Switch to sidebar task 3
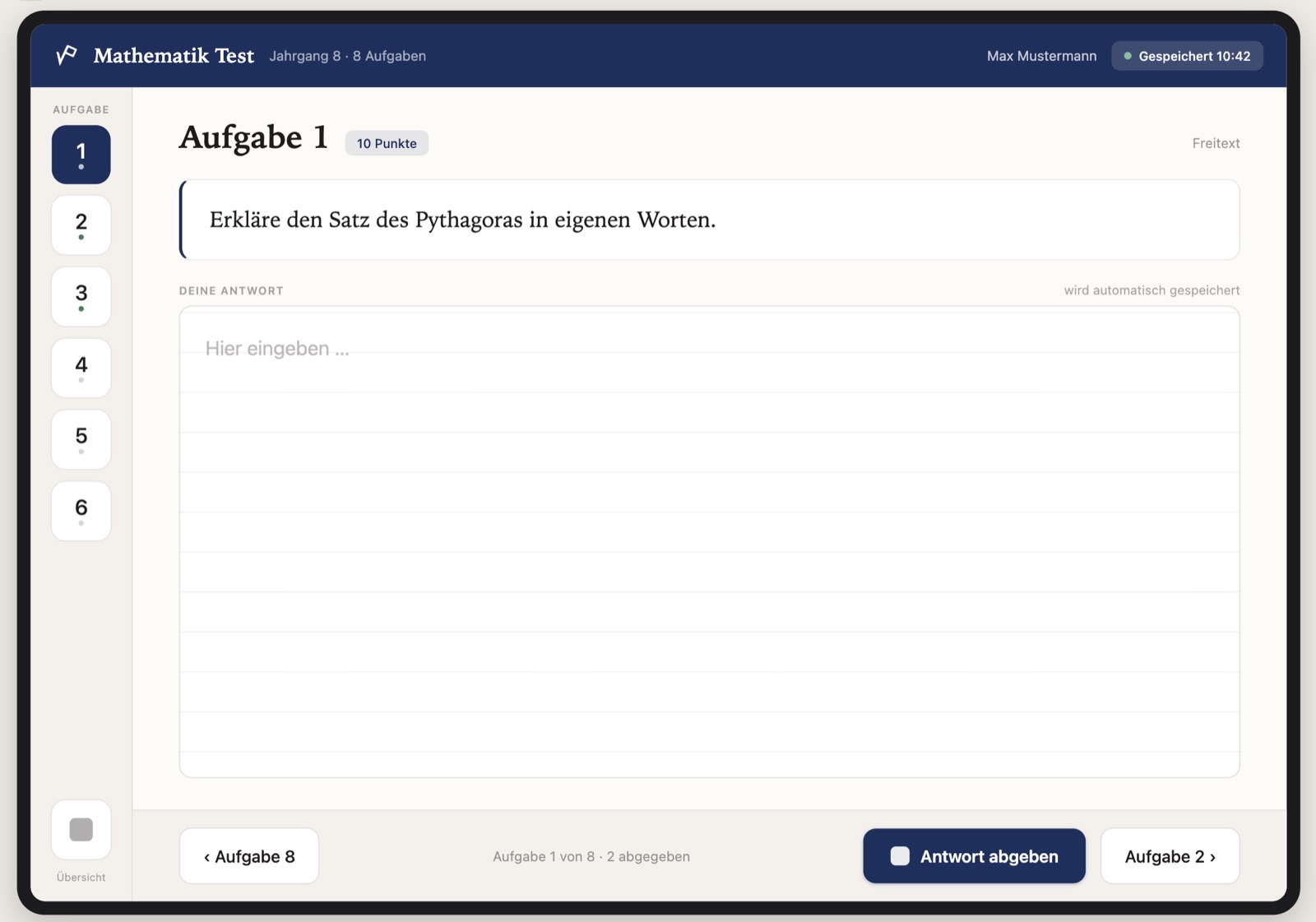 click(x=81, y=297)
